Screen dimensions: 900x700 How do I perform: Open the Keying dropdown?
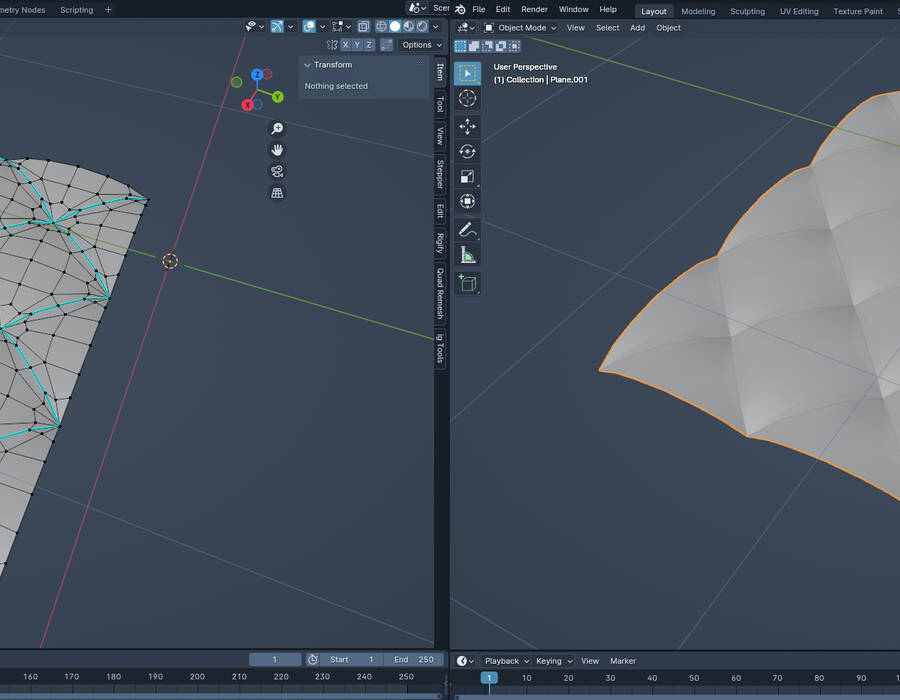click(554, 661)
